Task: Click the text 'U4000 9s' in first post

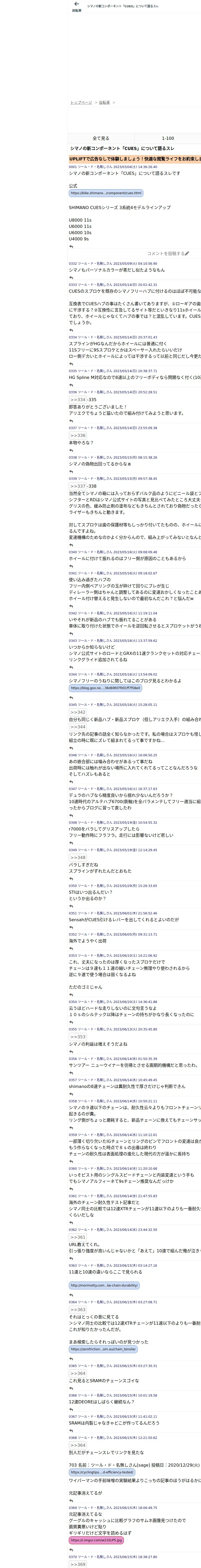Action: pos(79,239)
